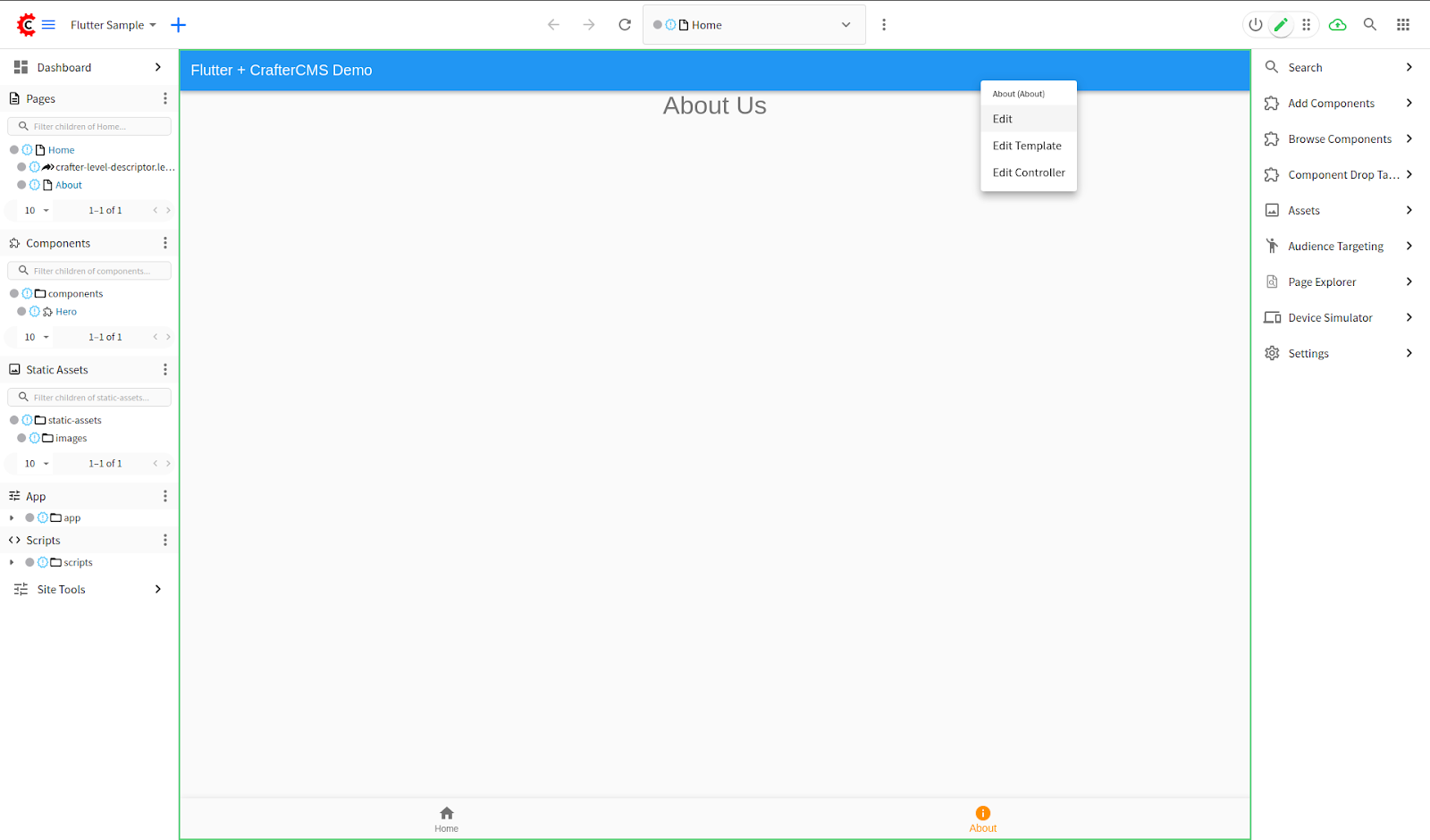Toggle edit mode with green pencil
Viewport: 1430px width, 840px height.
[1281, 25]
